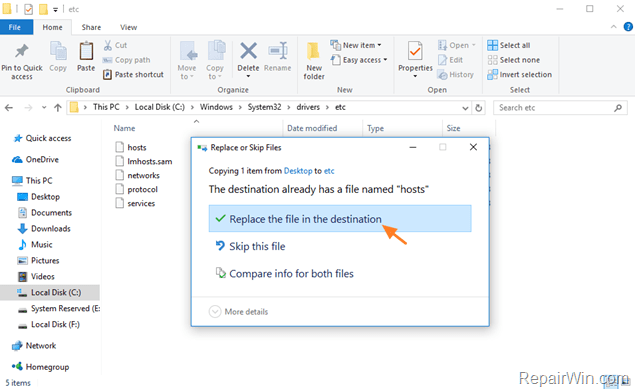Viewport: 635px width, 389px height.
Task: Click Pin to Quick access icon
Action: 22,51
